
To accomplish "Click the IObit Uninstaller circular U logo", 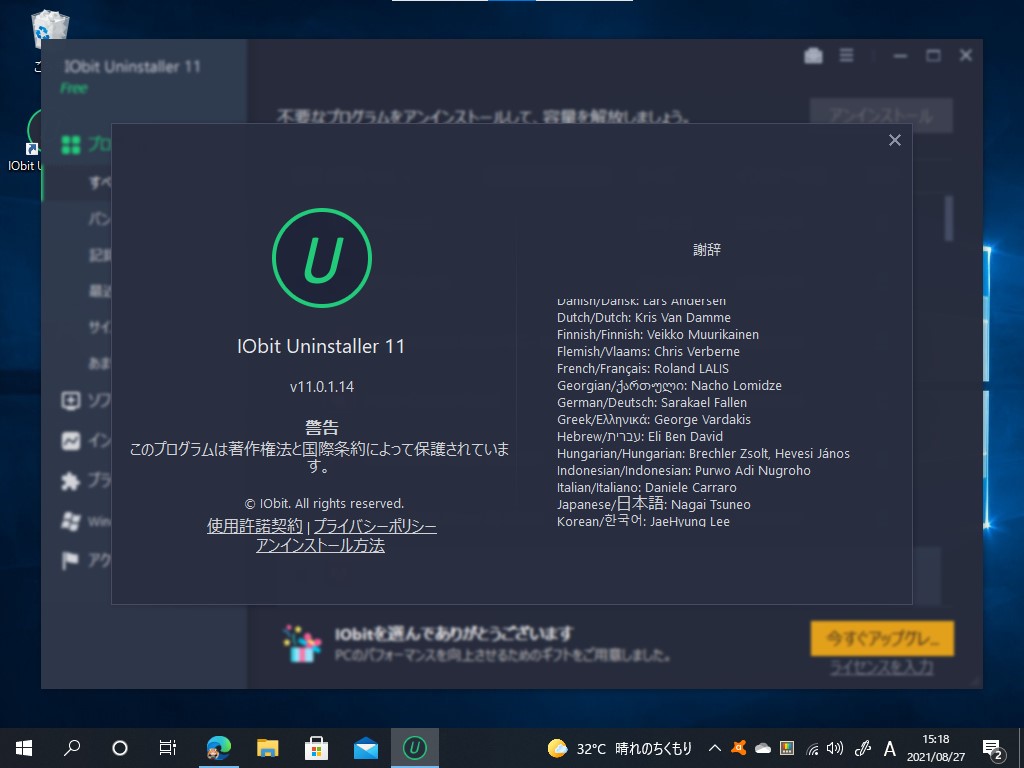I will point(322,257).
